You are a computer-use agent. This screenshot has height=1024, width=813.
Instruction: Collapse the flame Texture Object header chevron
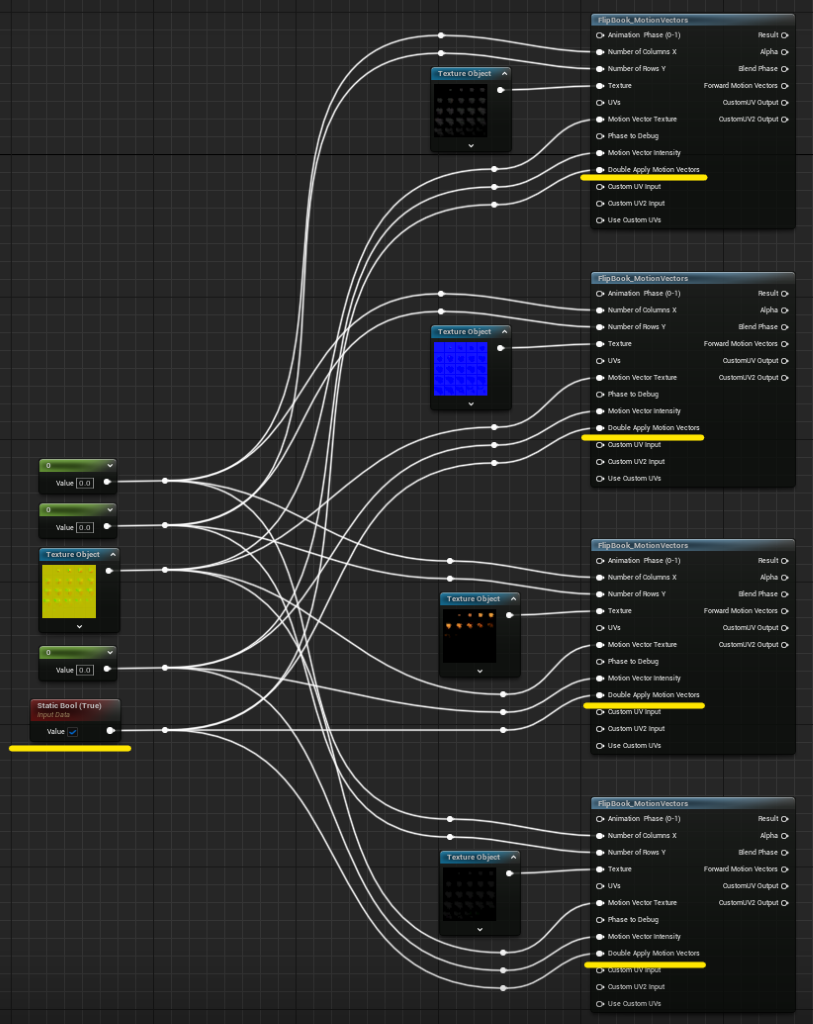click(x=513, y=599)
